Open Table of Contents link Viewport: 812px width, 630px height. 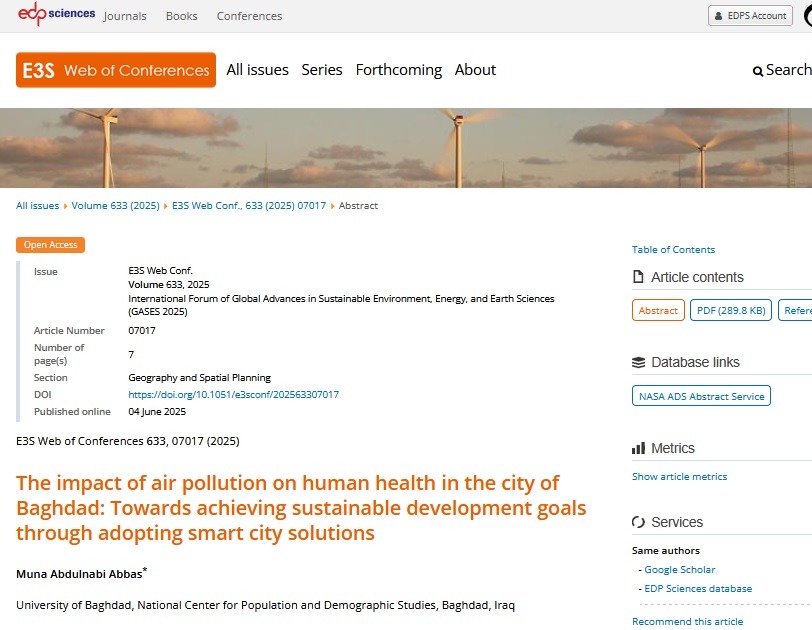coord(673,250)
